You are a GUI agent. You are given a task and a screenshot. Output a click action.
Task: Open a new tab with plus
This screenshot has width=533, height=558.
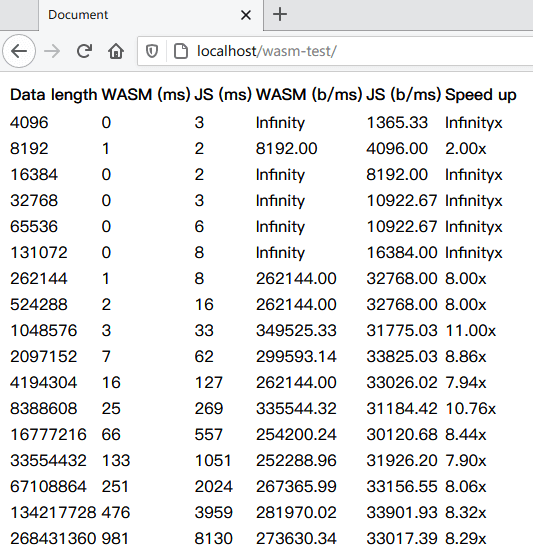point(280,15)
